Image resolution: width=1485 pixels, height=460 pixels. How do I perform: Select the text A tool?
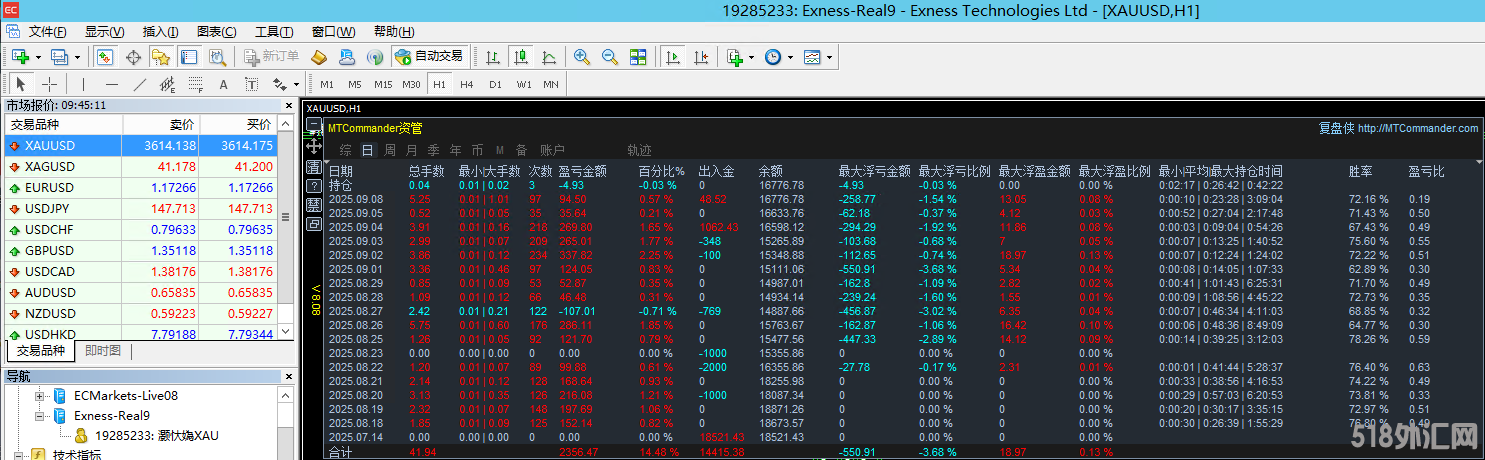[224, 84]
